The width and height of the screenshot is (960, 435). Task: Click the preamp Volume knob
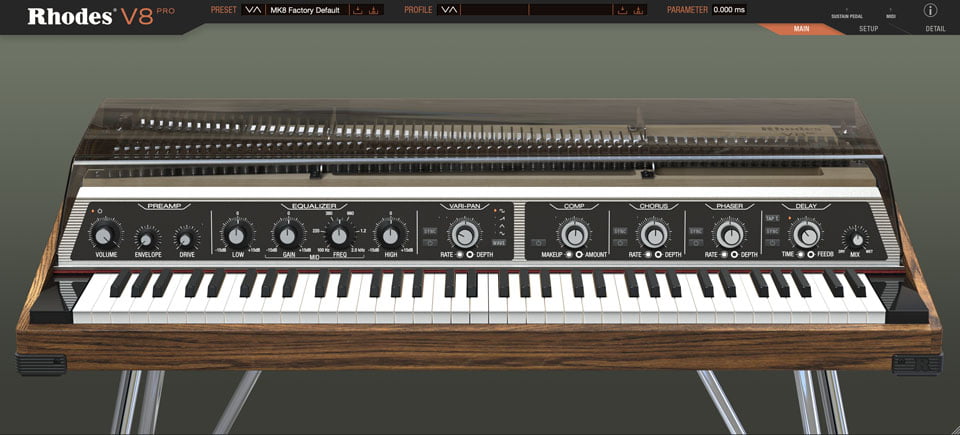pyautogui.click(x=100, y=234)
